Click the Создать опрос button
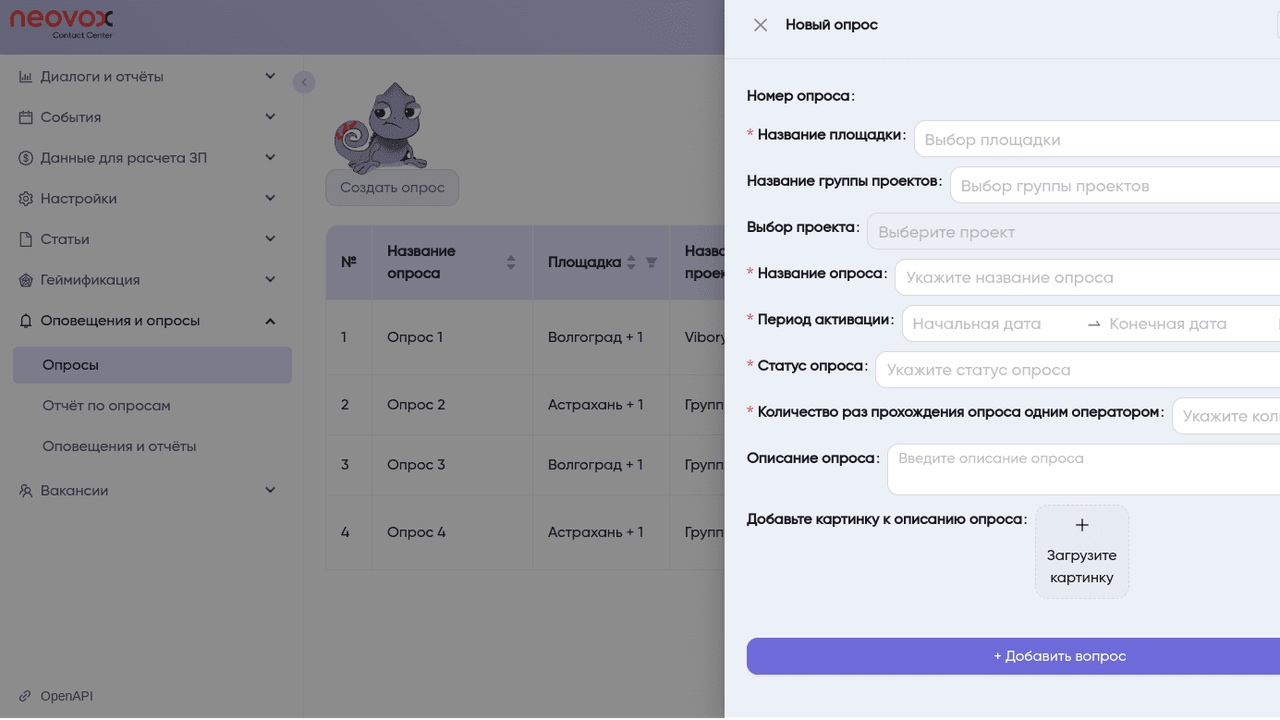Screen dimensions: 1280x720 [392, 188]
